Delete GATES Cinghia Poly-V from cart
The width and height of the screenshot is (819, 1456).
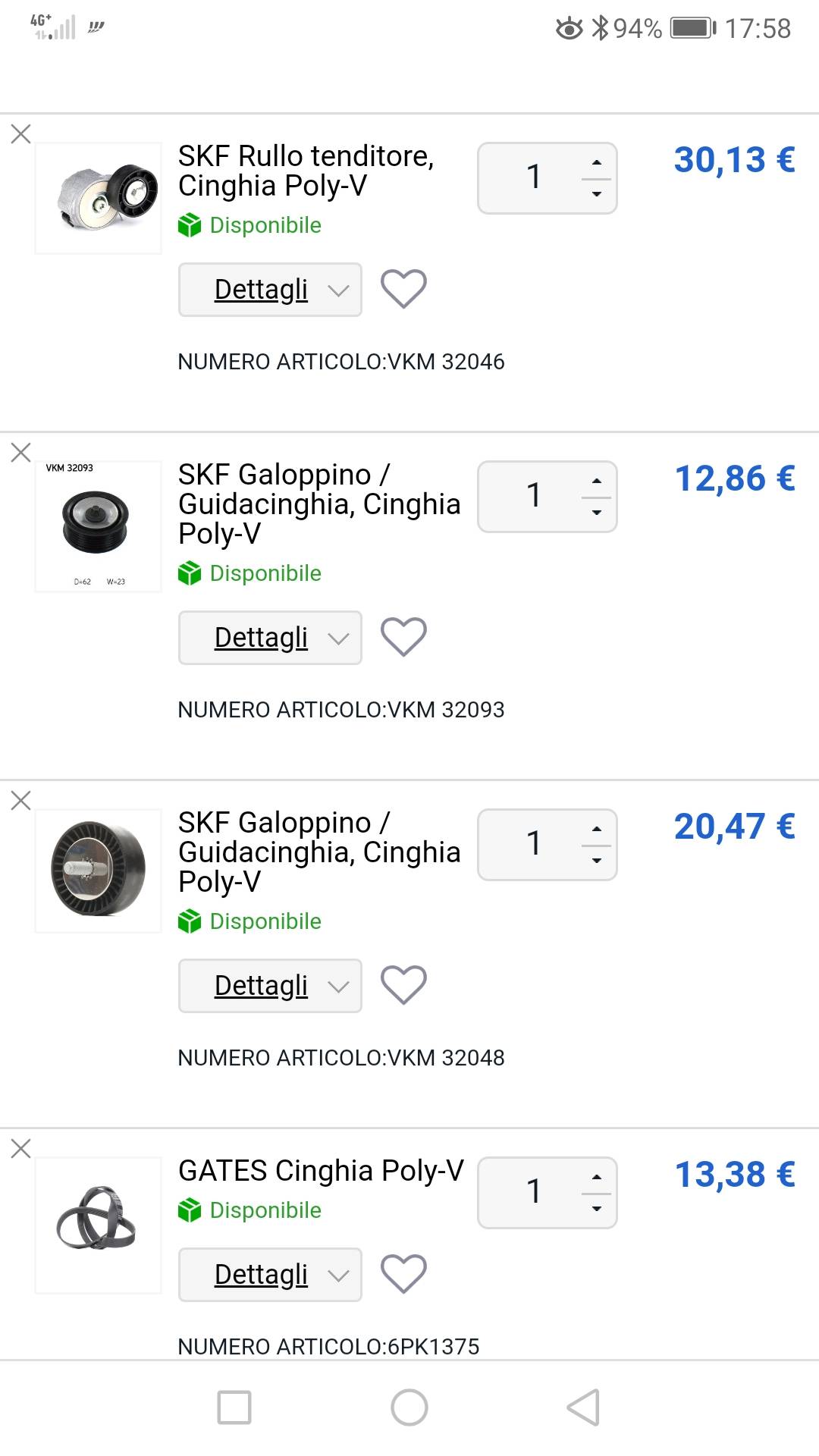click(x=20, y=1149)
